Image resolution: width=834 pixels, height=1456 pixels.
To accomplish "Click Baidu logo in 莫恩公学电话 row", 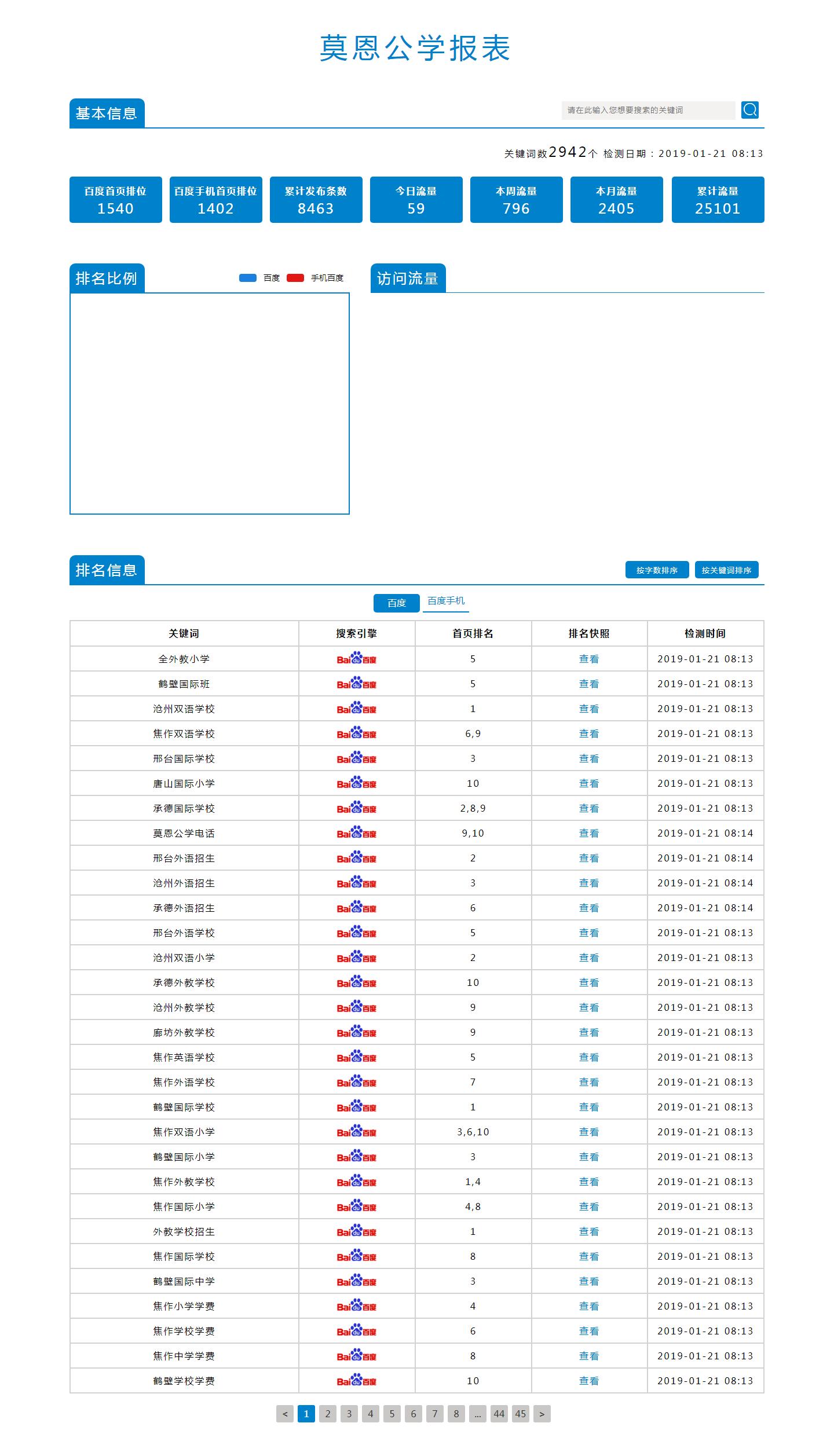I will pos(357,833).
